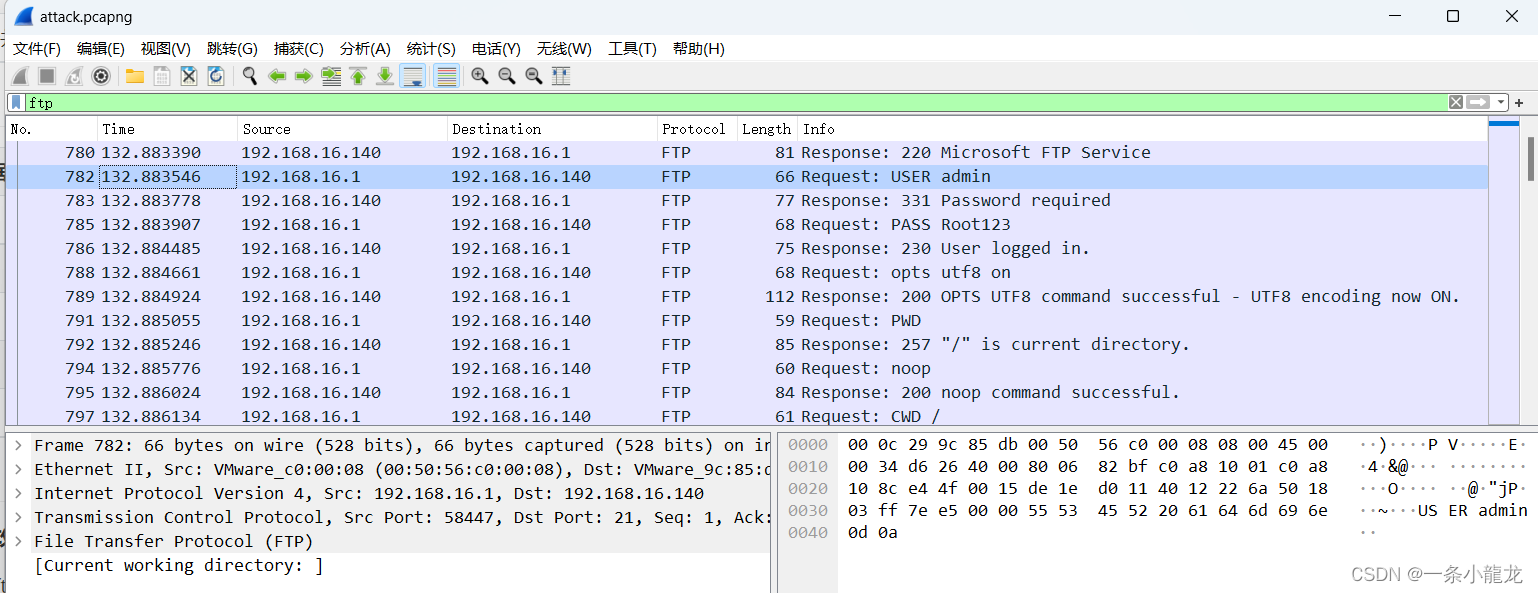Expand Transmission Control Protocol row
The width and height of the screenshot is (1538, 593).
(x=18, y=517)
